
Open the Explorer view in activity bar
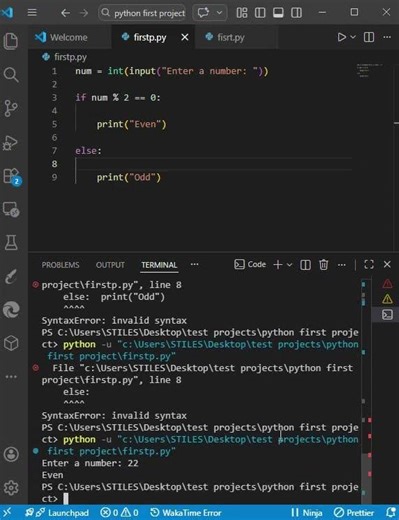click(x=11, y=41)
